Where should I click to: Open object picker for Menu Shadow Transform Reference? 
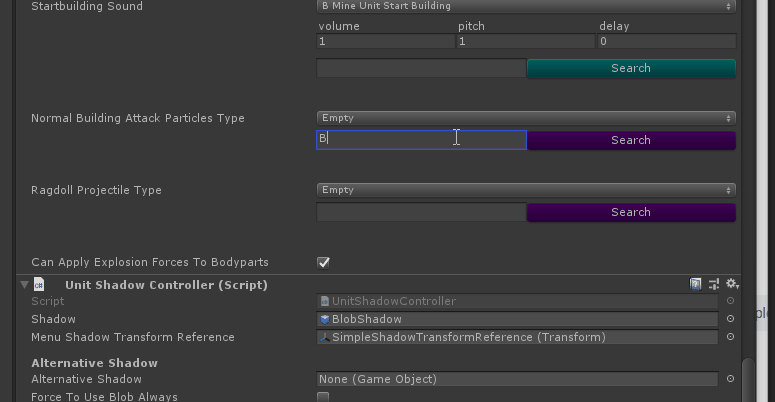tap(731, 337)
